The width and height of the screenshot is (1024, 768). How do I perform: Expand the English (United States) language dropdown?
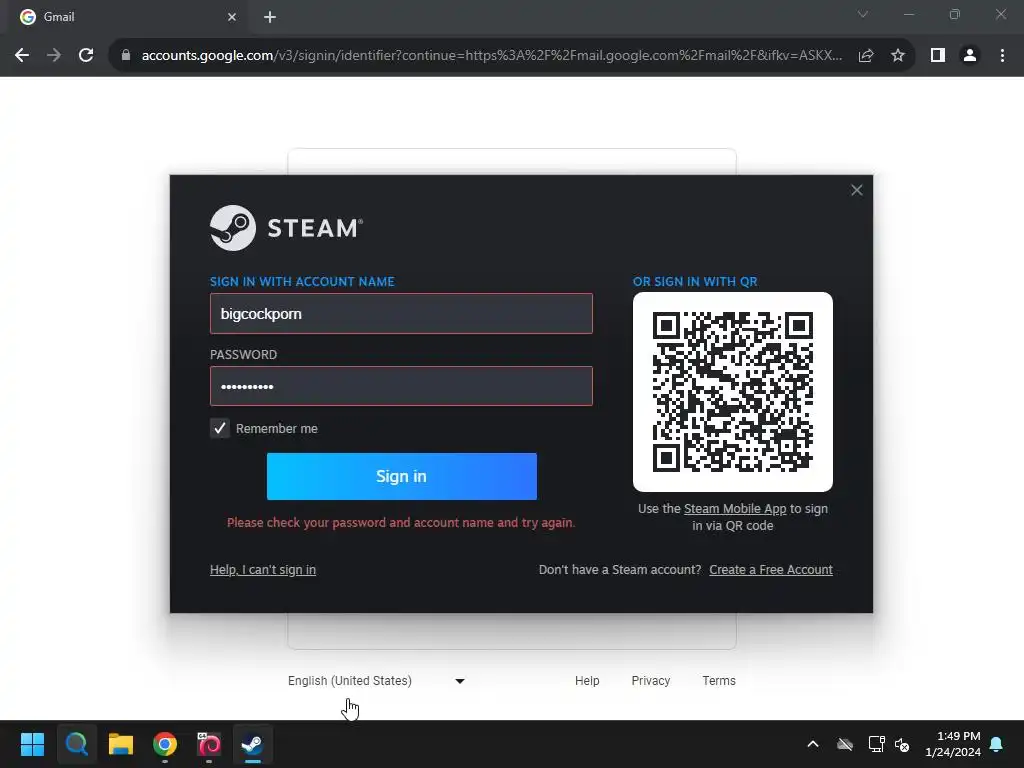[377, 680]
